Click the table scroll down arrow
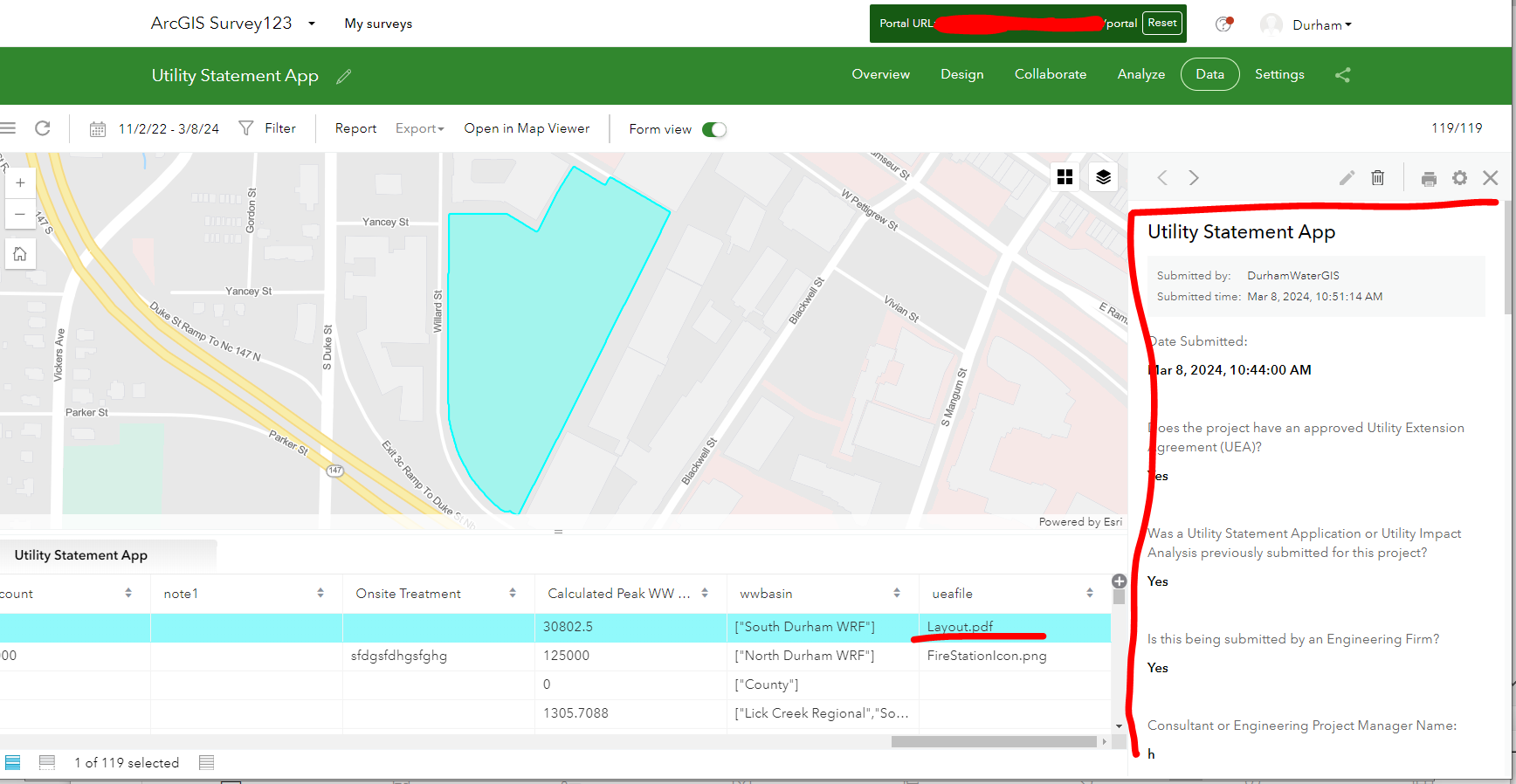Viewport: 1516px width, 784px height. tap(1119, 726)
